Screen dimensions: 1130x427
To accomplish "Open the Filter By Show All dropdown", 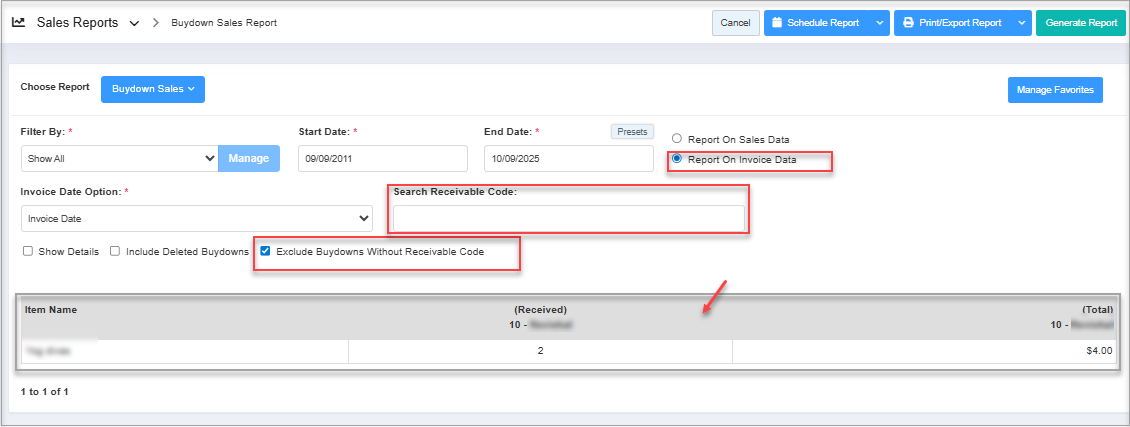I will click(x=120, y=158).
